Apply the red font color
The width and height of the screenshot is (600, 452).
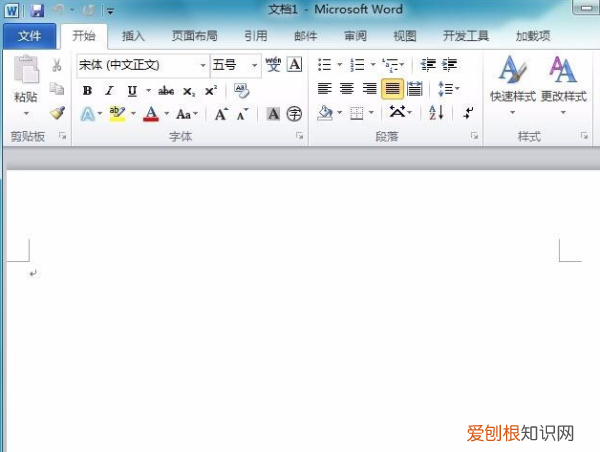pos(151,114)
